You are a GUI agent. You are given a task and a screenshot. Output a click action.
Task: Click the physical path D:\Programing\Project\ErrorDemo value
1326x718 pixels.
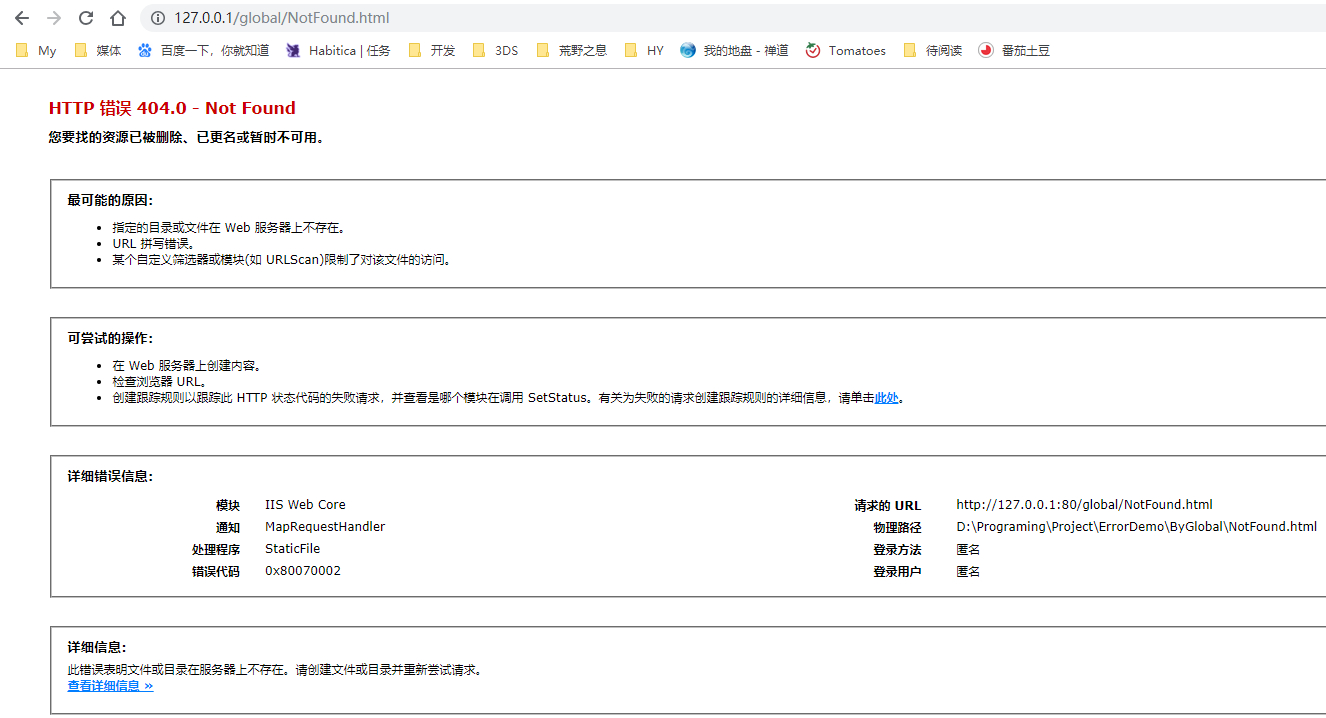pyautogui.click(x=1136, y=527)
